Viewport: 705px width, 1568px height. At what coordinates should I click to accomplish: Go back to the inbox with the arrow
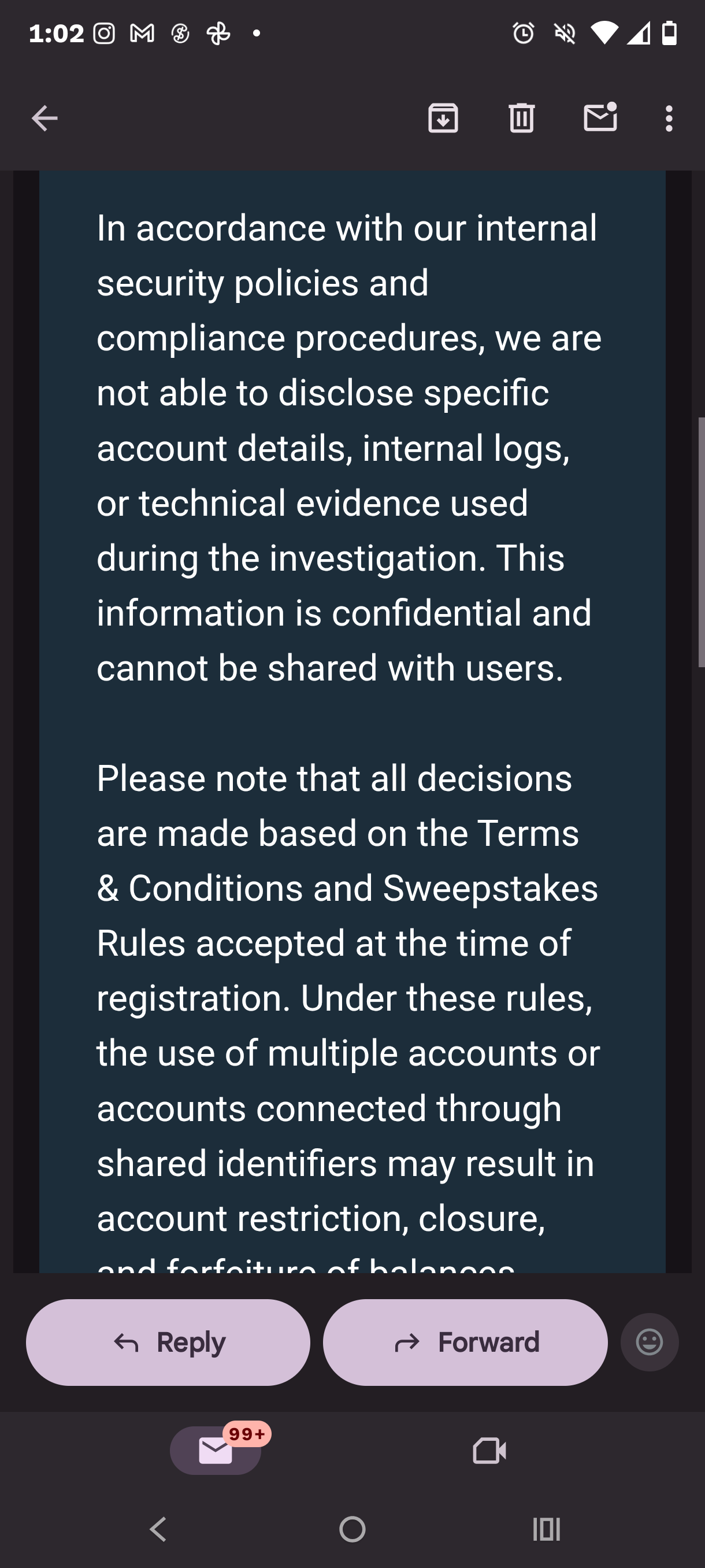[x=44, y=118]
